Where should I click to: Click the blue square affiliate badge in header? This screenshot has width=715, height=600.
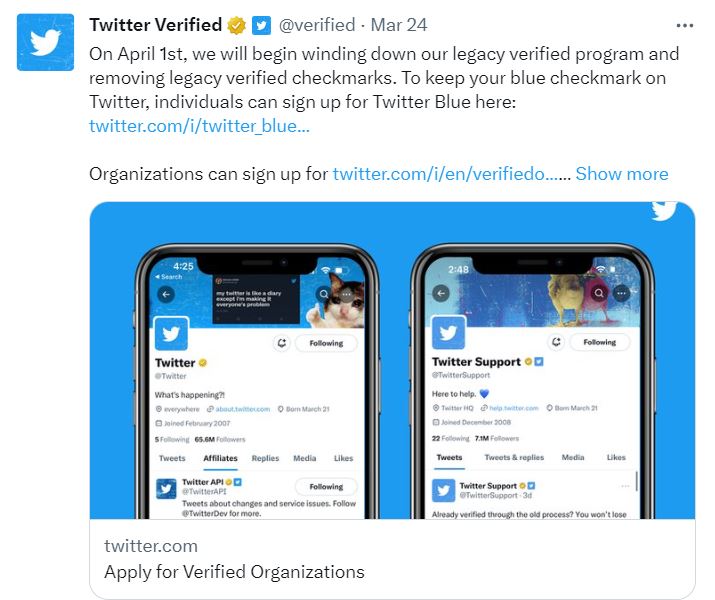point(260,25)
